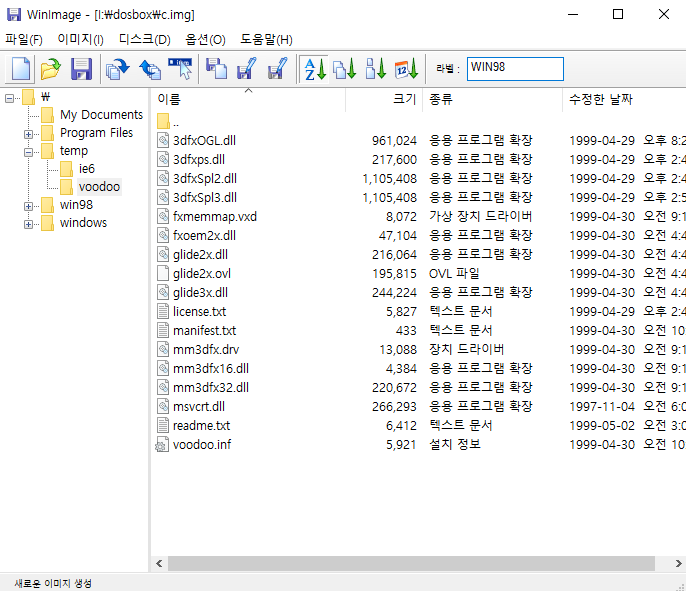Open an image using the folder icon
Screen dimensions: 686x591
click(x=51, y=69)
